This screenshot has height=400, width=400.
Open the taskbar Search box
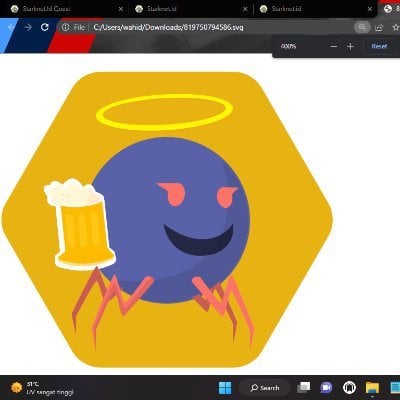[x=265, y=388]
